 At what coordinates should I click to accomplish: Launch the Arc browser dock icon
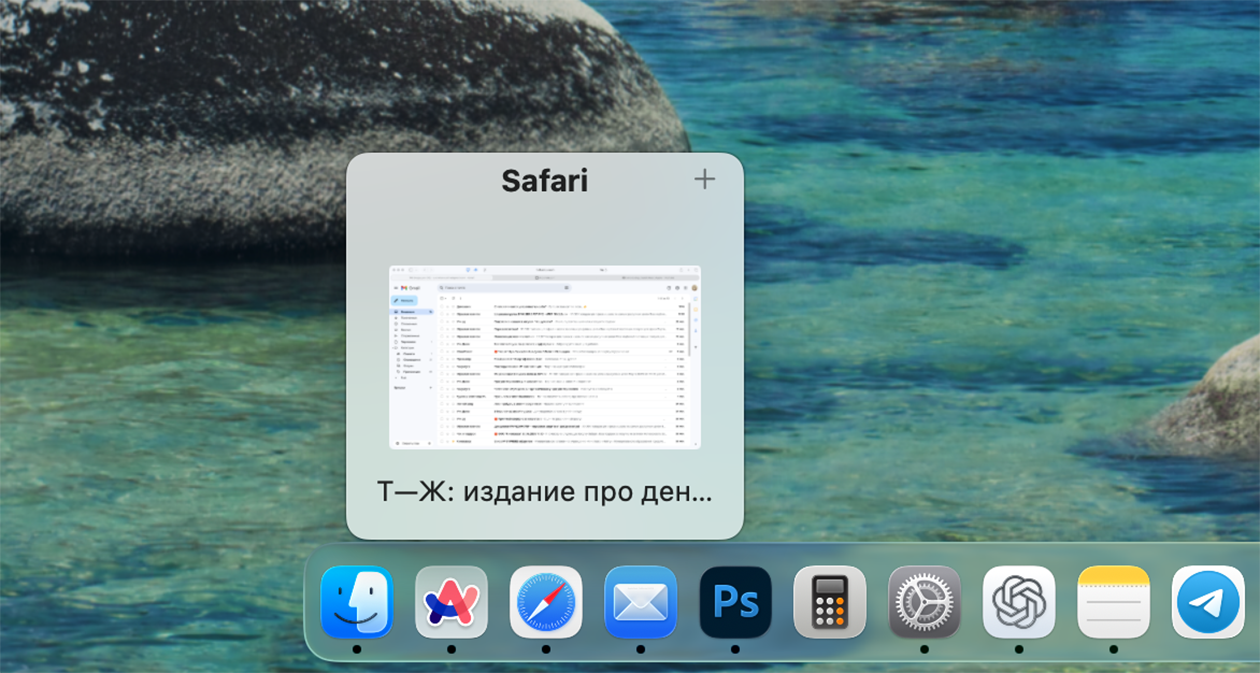[451, 602]
